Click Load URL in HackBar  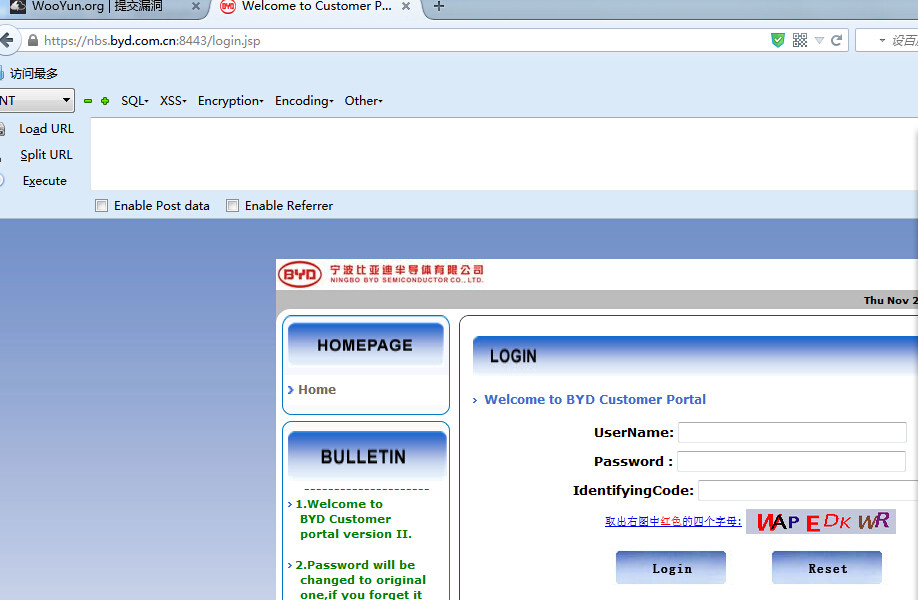[46, 129]
